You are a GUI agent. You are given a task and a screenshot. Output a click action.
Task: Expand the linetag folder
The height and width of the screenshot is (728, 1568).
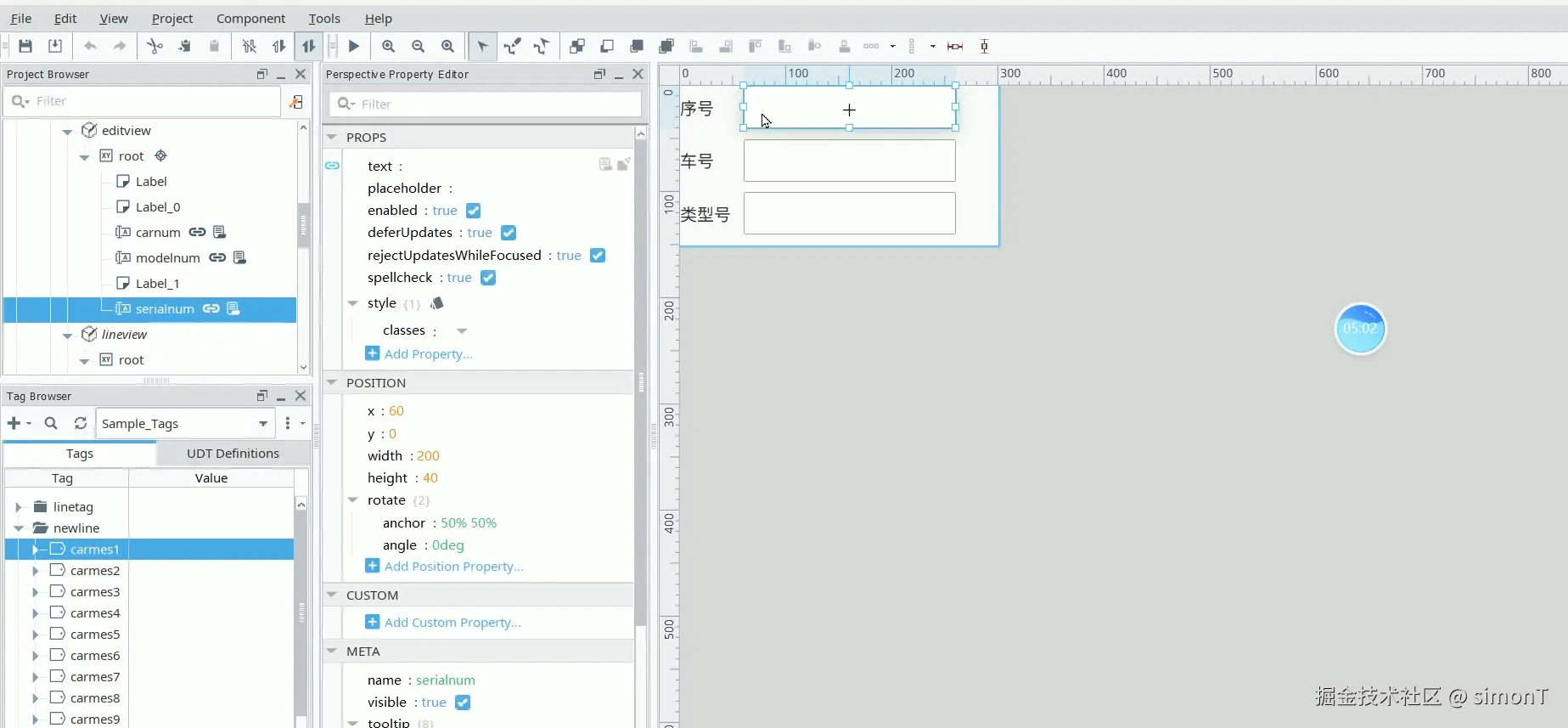[x=18, y=506]
